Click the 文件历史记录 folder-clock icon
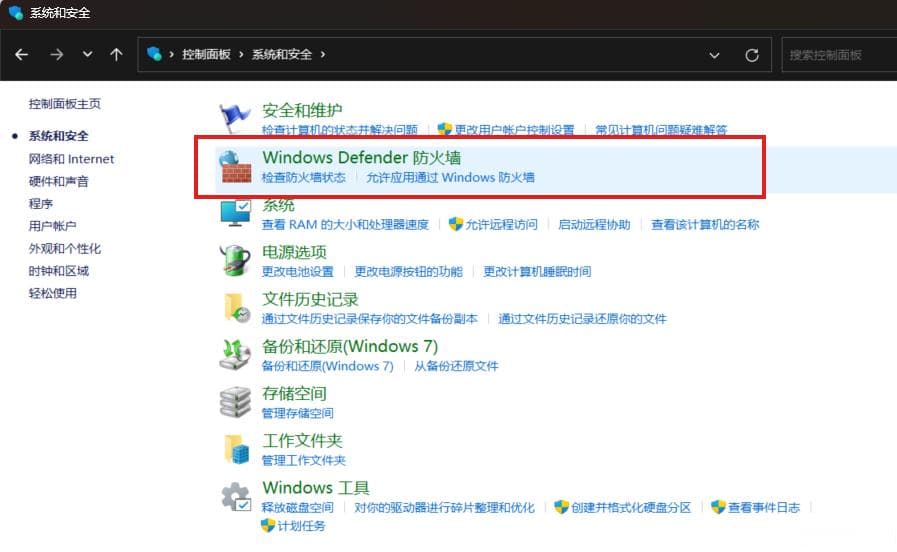The image size is (897, 552). pos(236,308)
